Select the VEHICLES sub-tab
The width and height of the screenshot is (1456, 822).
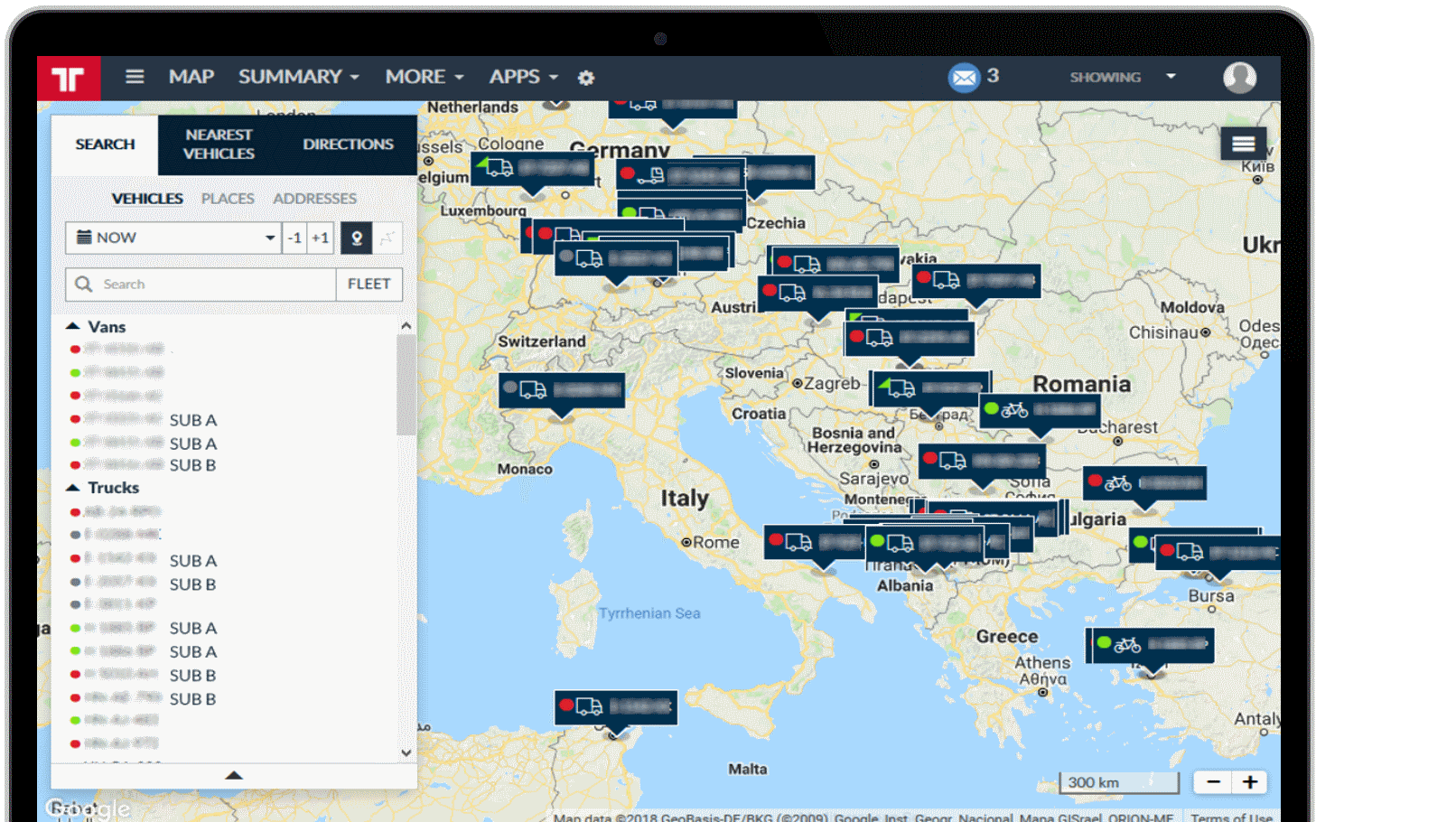[x=147, y=199]
